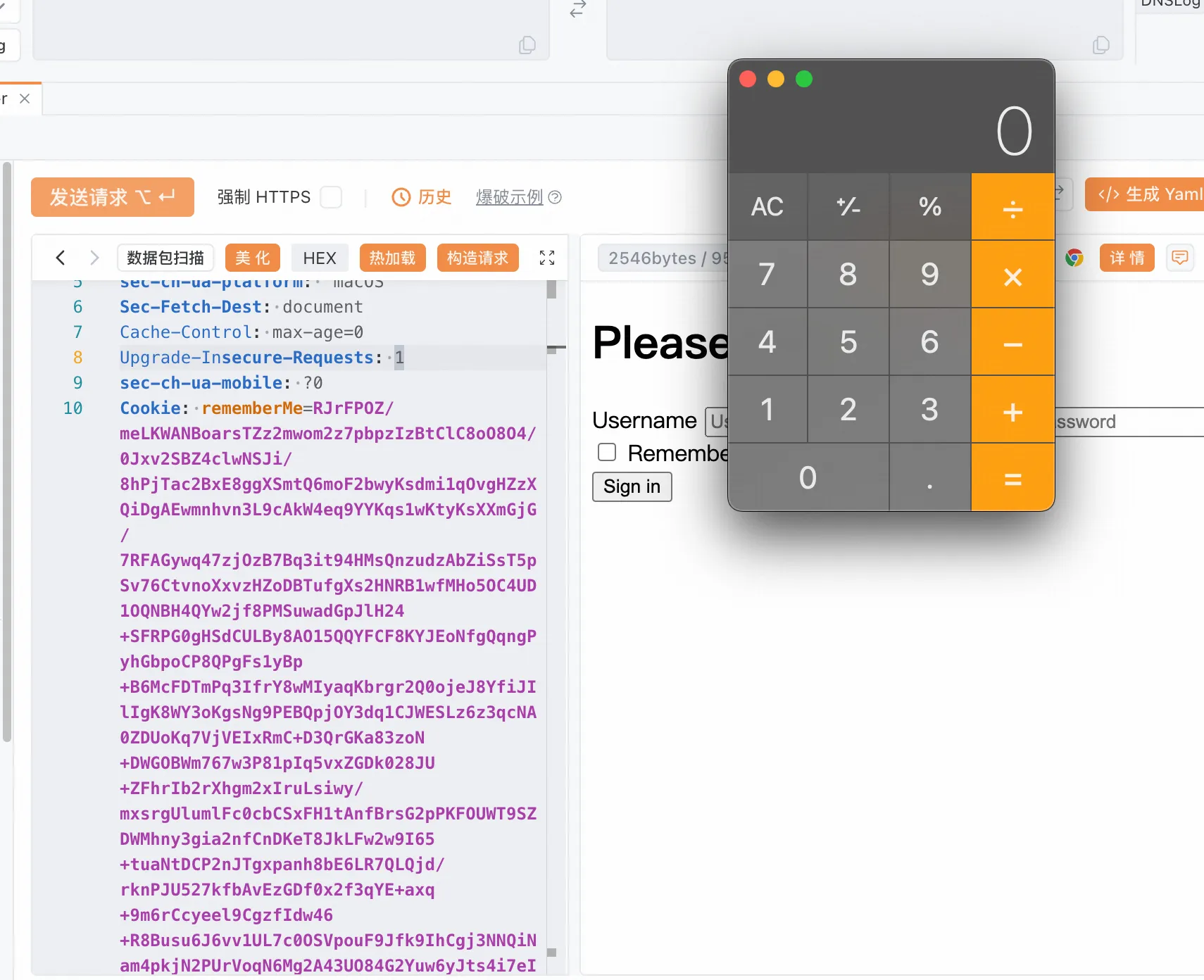The image size is (1204, 980).
Task: Go to next request with right chevron
Action: tap(94, 258)
